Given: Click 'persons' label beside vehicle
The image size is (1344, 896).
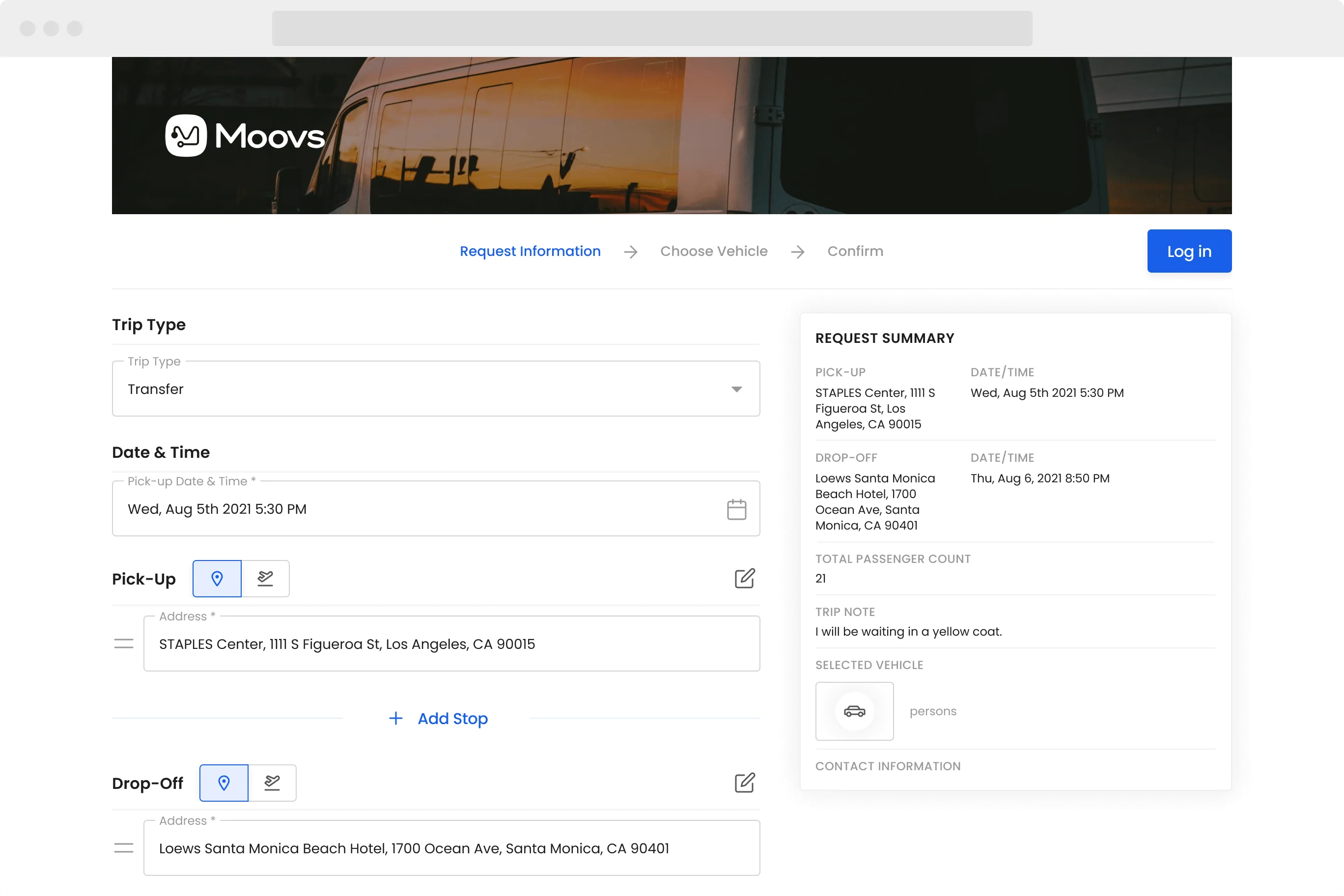Looking at the screenshot, I should 932,711.
